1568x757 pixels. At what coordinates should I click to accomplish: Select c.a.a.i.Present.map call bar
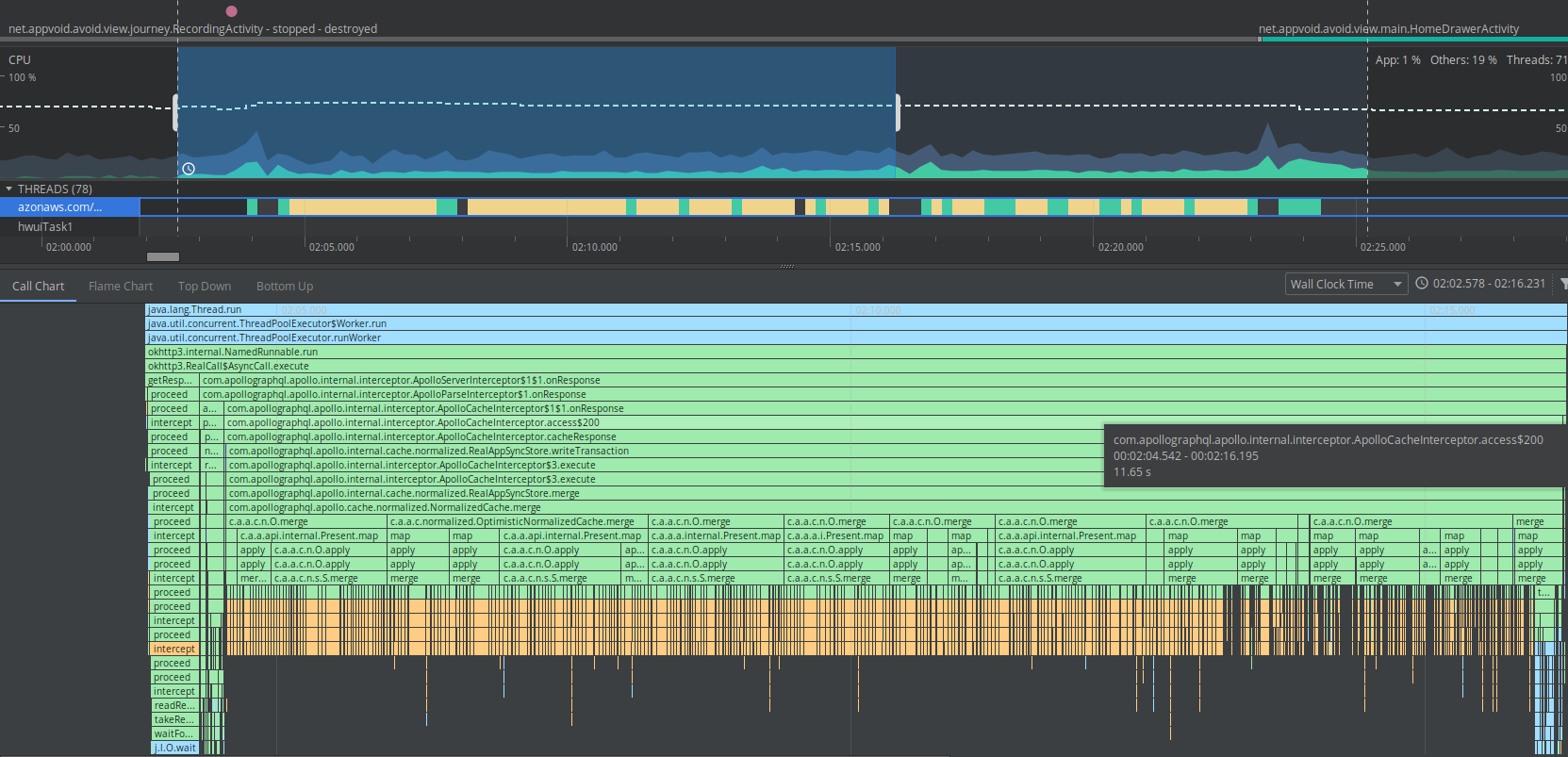[x=836, y=535]
